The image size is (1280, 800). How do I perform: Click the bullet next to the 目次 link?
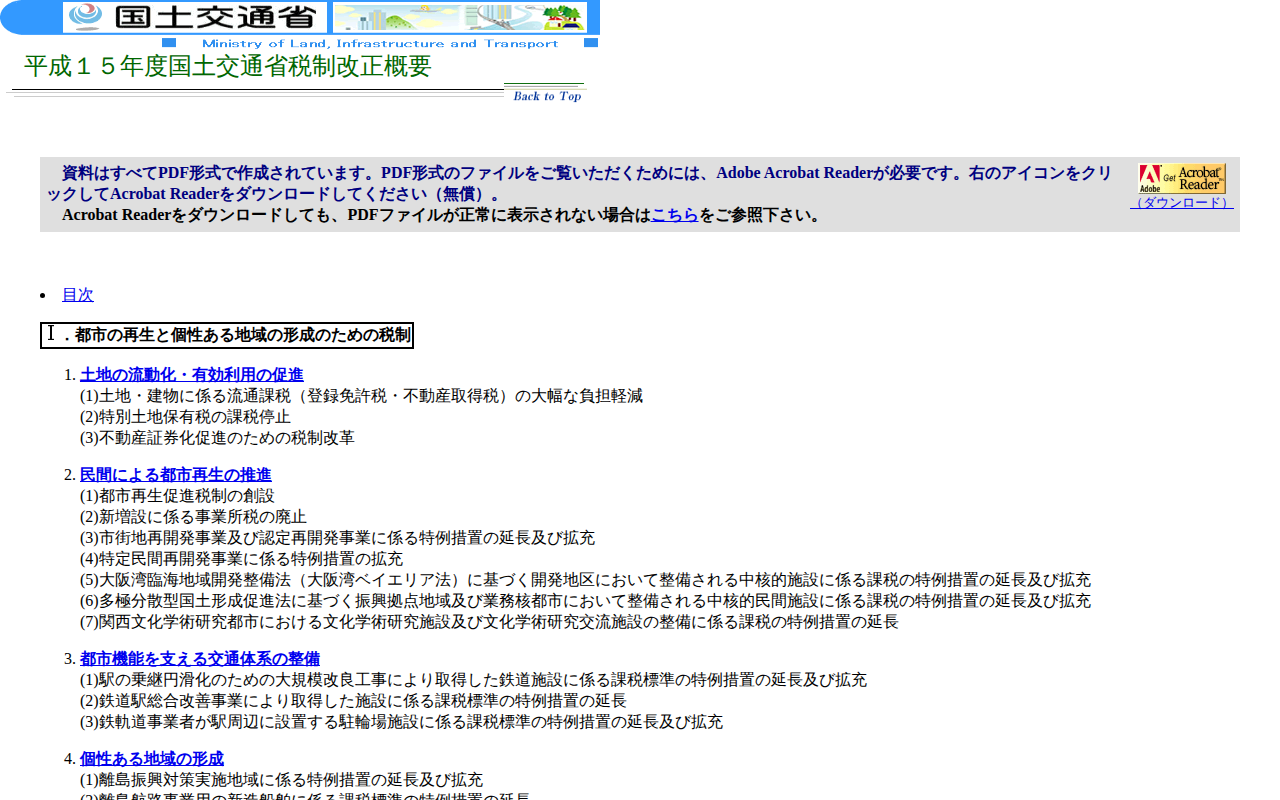tap(41, 295)
